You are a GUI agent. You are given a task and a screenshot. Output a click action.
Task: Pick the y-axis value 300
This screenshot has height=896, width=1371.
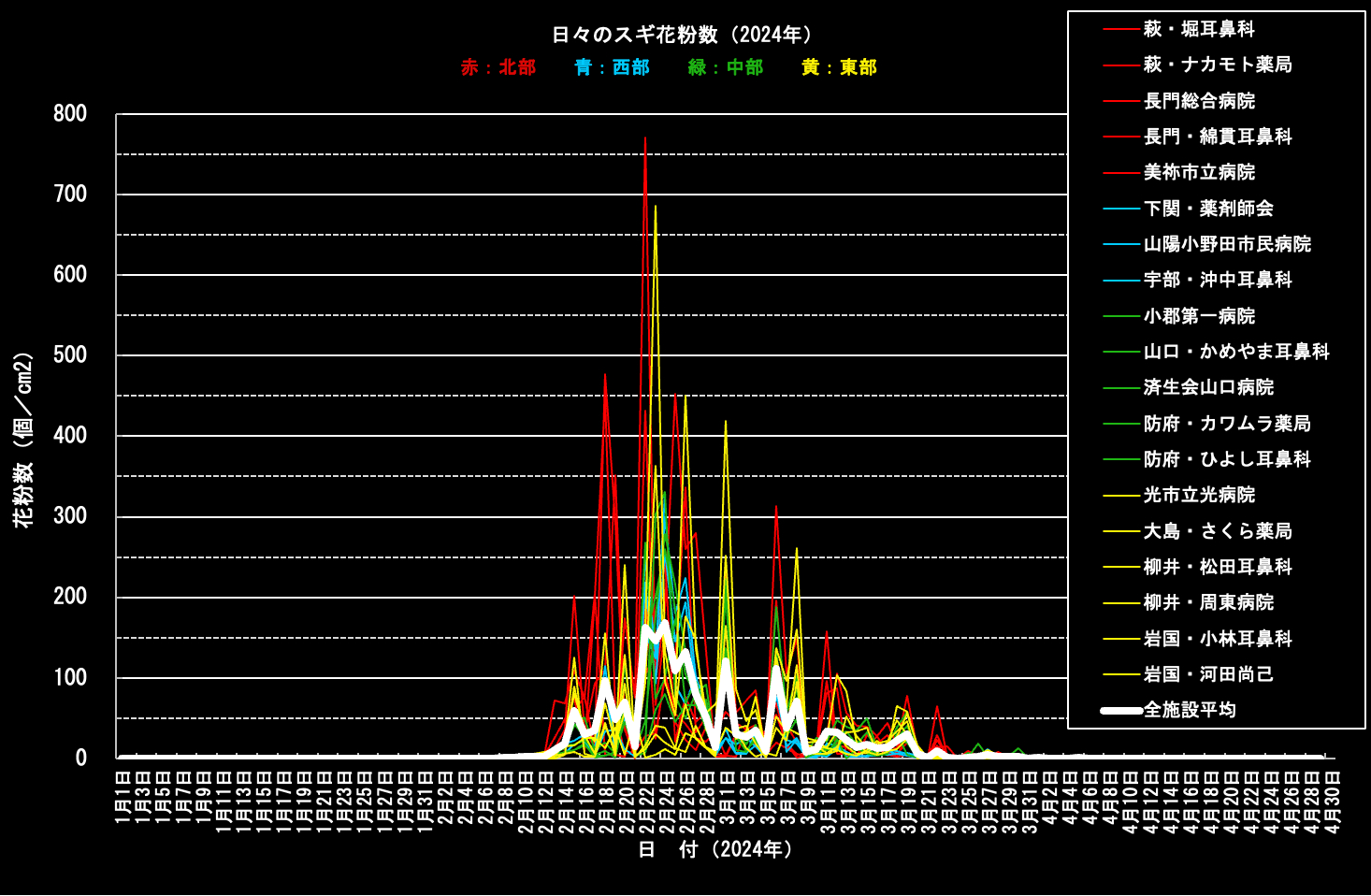pos(70,516)
